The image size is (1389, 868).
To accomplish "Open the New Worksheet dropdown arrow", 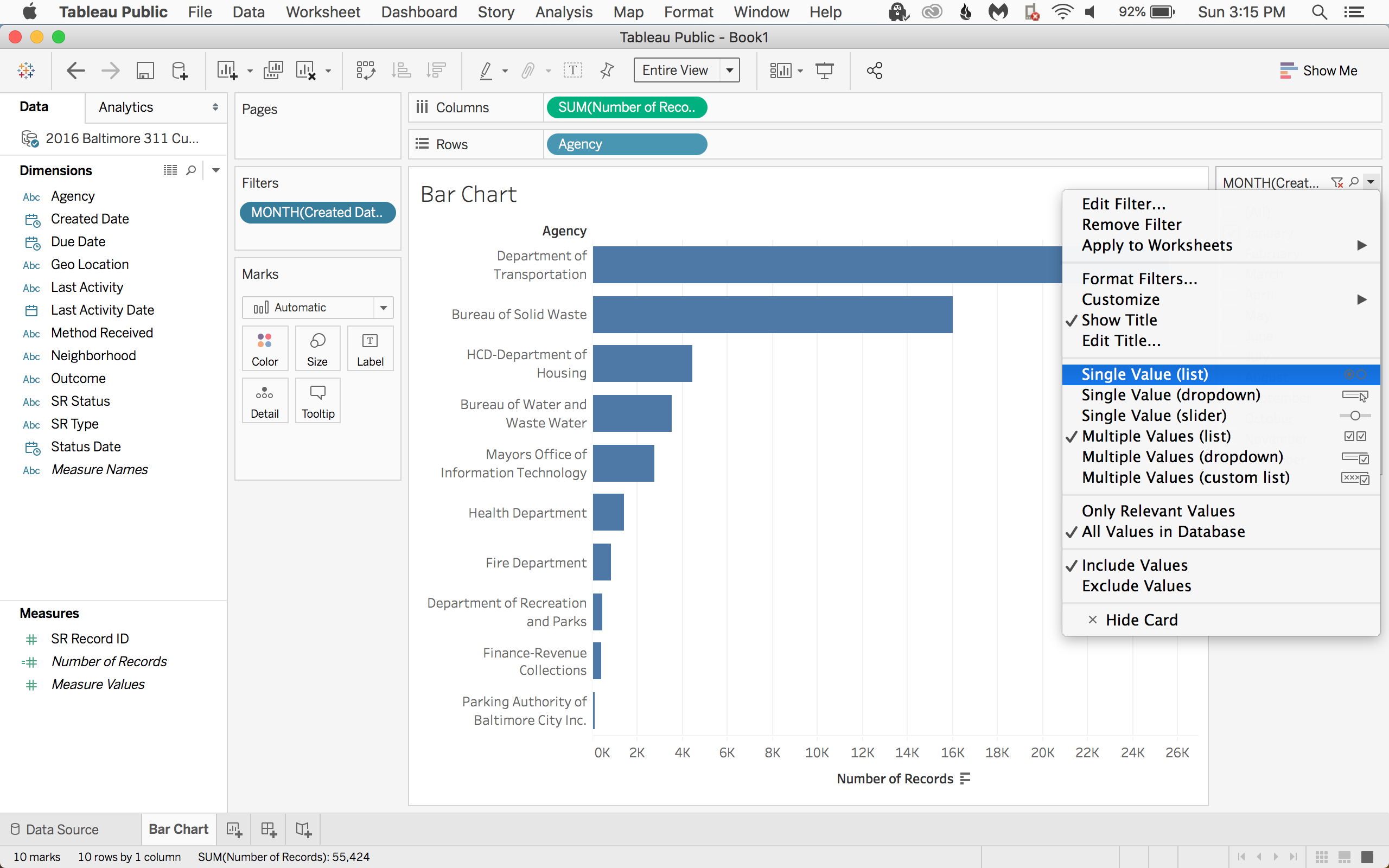I will click(x=250, y=71).
